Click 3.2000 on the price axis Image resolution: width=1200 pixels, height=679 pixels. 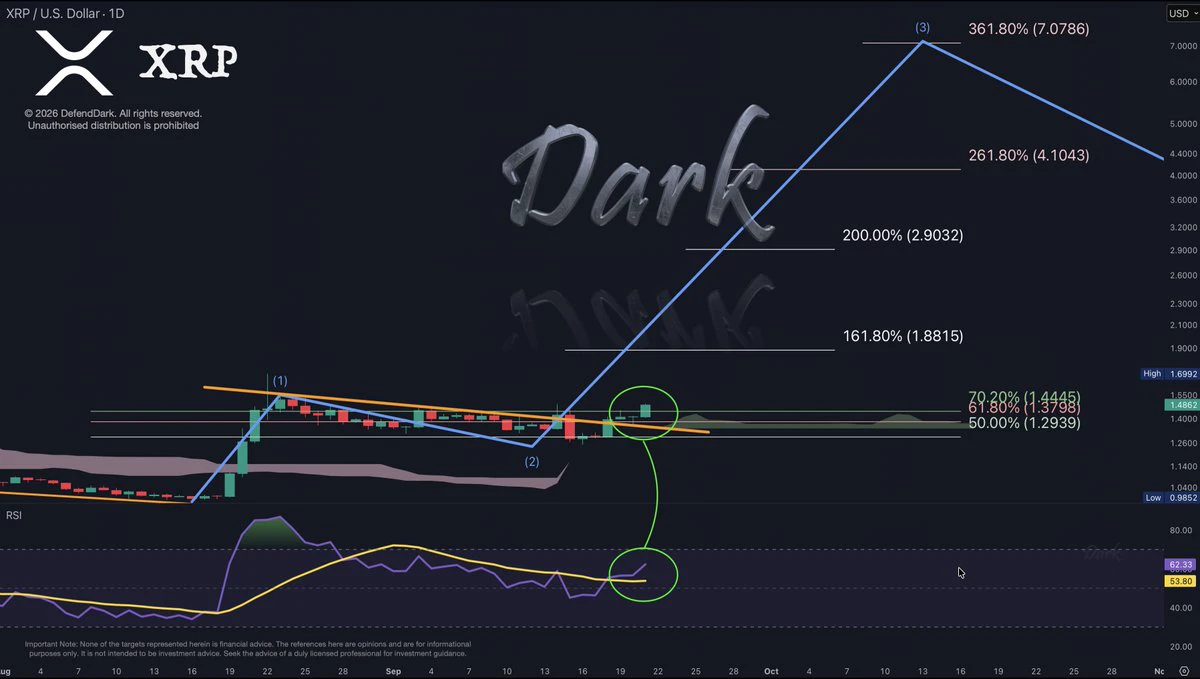coord(1181,228)
